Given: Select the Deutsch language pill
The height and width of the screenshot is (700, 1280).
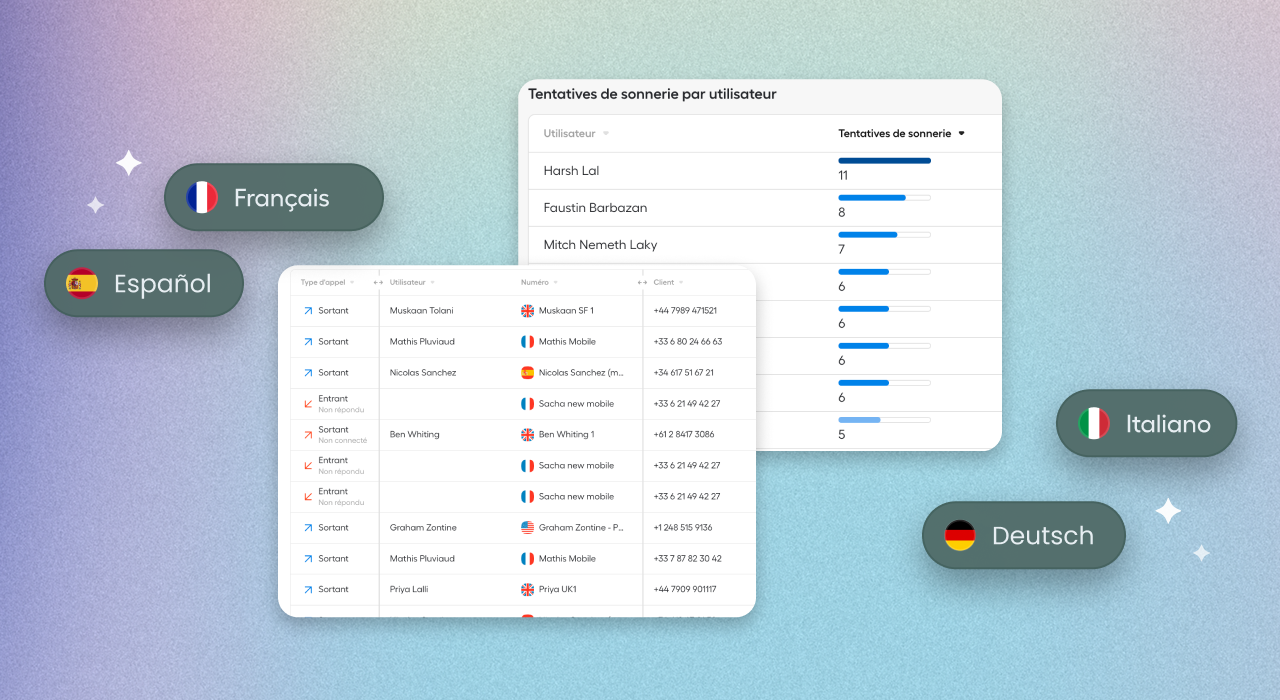Looking at the screenshot, I should pos(1024,535).
